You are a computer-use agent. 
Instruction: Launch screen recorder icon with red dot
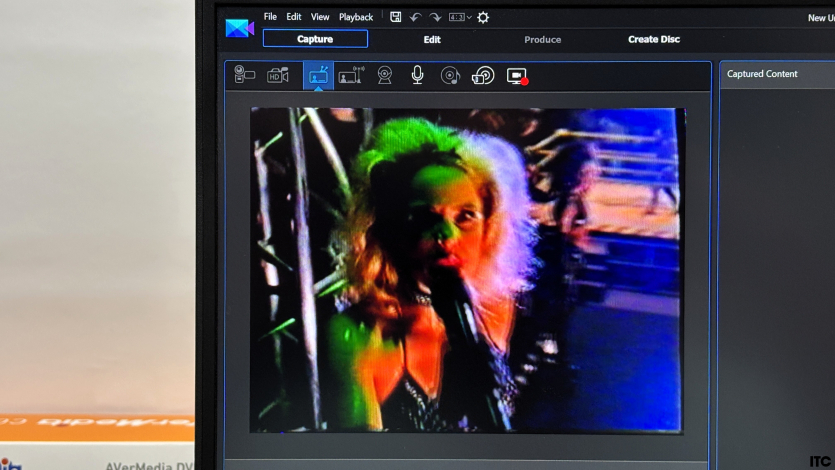pyautogui.click(x=517, y=76)
